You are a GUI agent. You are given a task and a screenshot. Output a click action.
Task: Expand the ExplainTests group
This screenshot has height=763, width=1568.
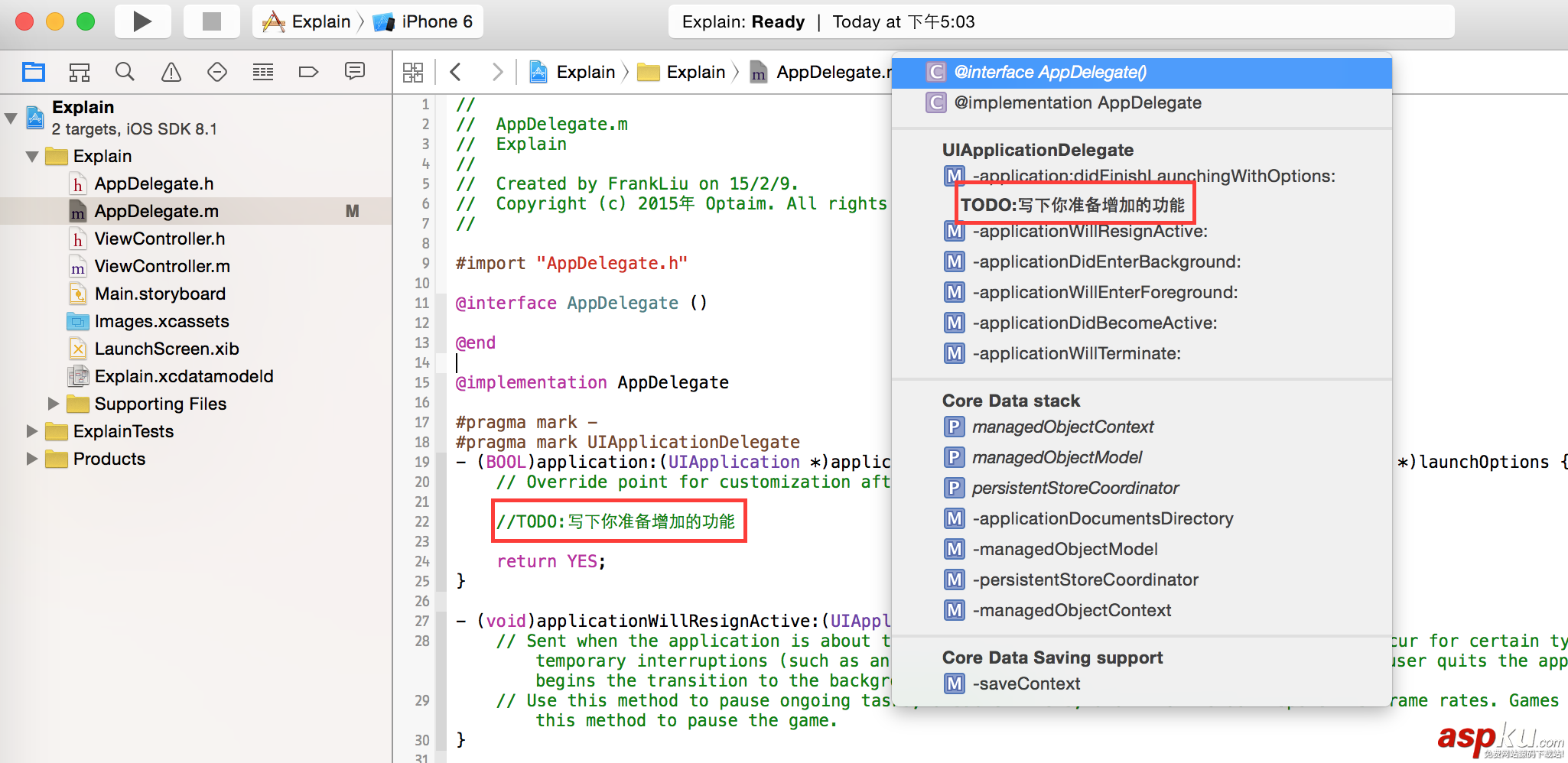[x=32, y=431]
